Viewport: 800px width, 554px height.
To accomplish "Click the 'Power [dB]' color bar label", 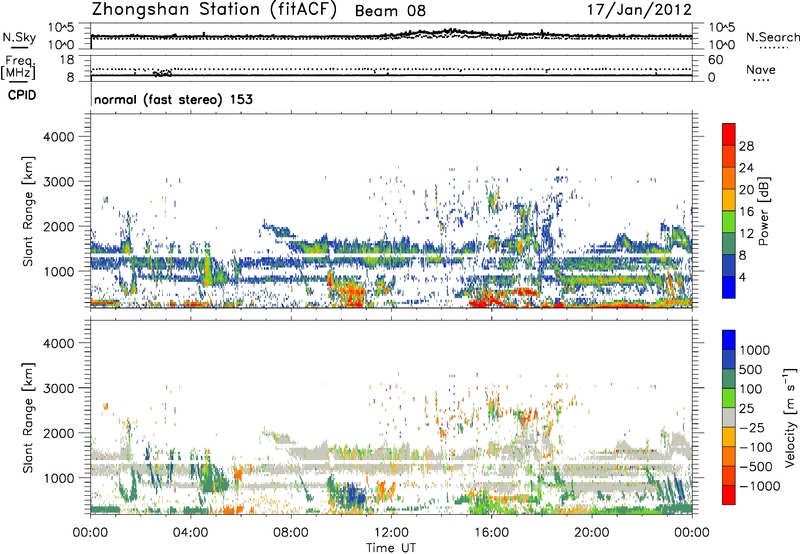I will 764,211.
